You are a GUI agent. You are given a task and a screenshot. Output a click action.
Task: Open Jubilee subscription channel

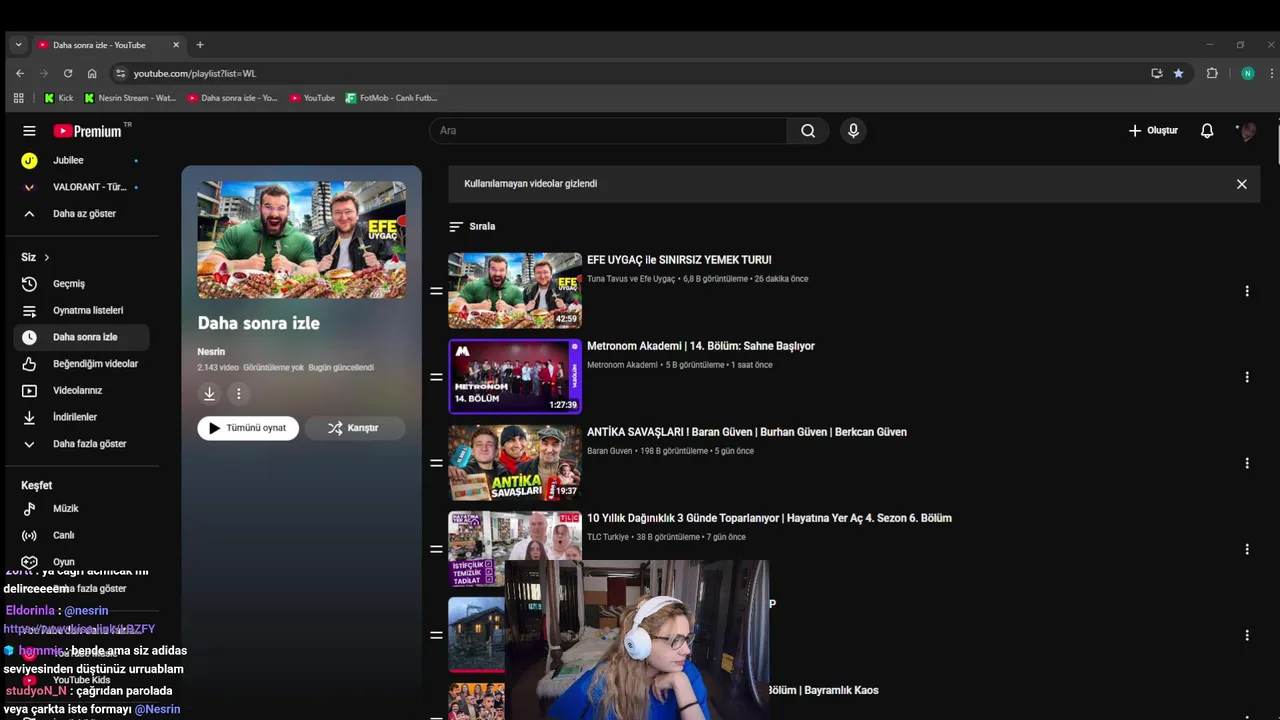82,161
